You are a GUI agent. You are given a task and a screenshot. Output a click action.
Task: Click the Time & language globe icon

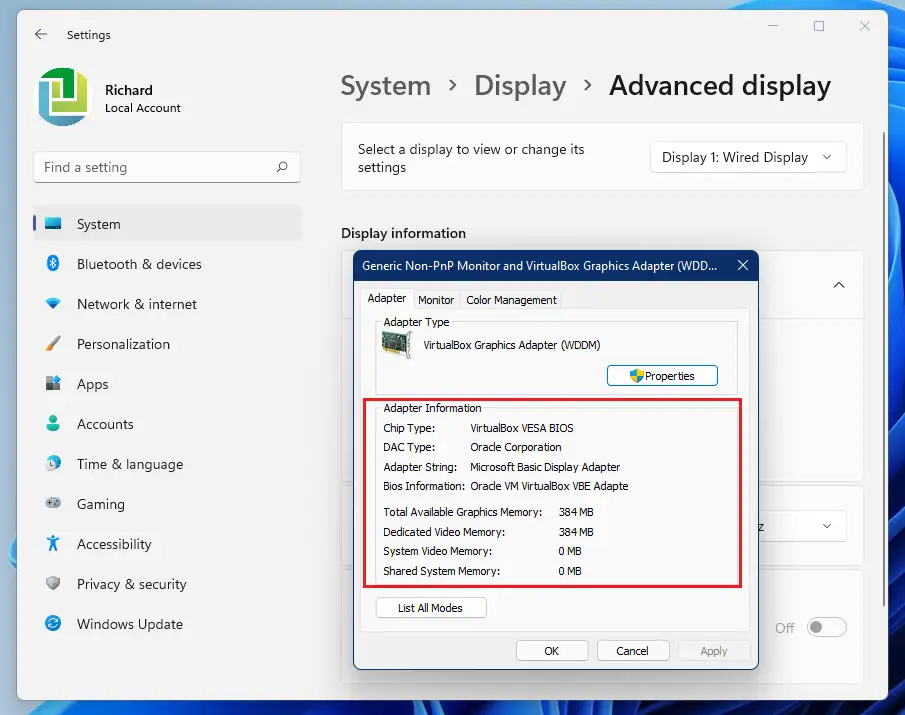tap(53, 463)
